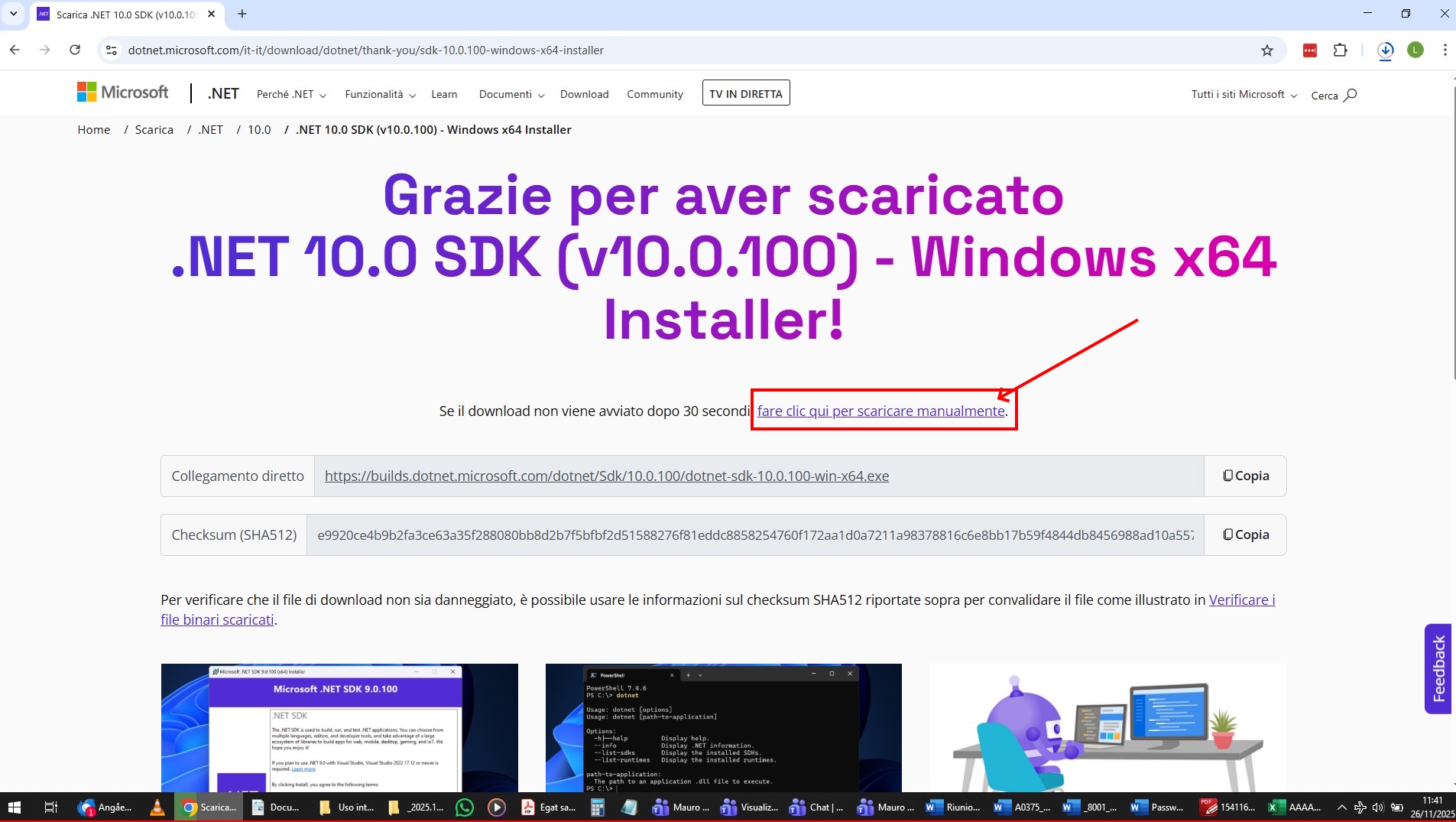The width and height of the screenshot is (1456, 822).
Task: Bookmark this page with the star icon
Action: click(1267, 50)
